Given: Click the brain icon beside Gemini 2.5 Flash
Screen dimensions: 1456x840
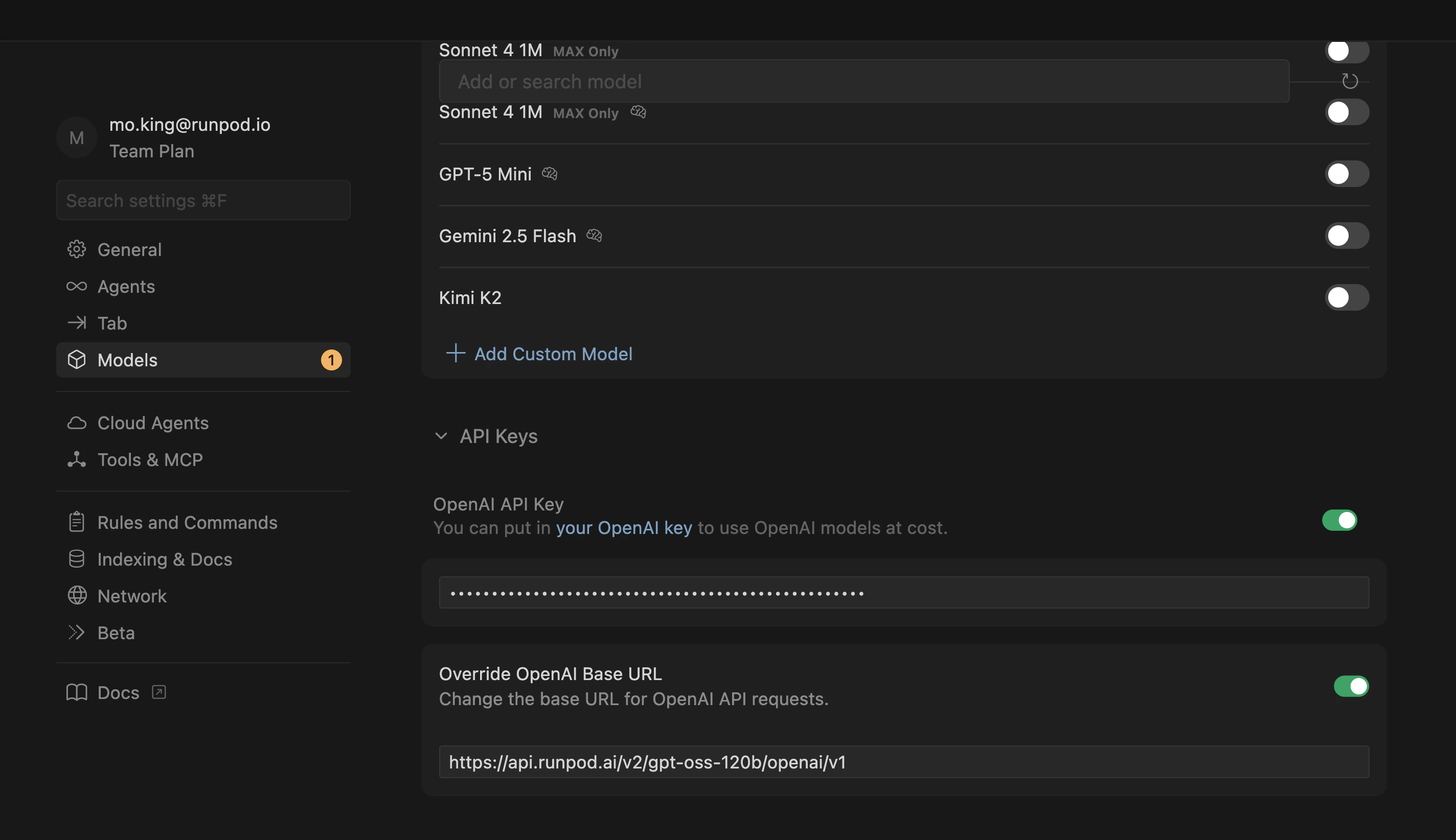Looking at the screenshot, I should click(x=594, y=236).
